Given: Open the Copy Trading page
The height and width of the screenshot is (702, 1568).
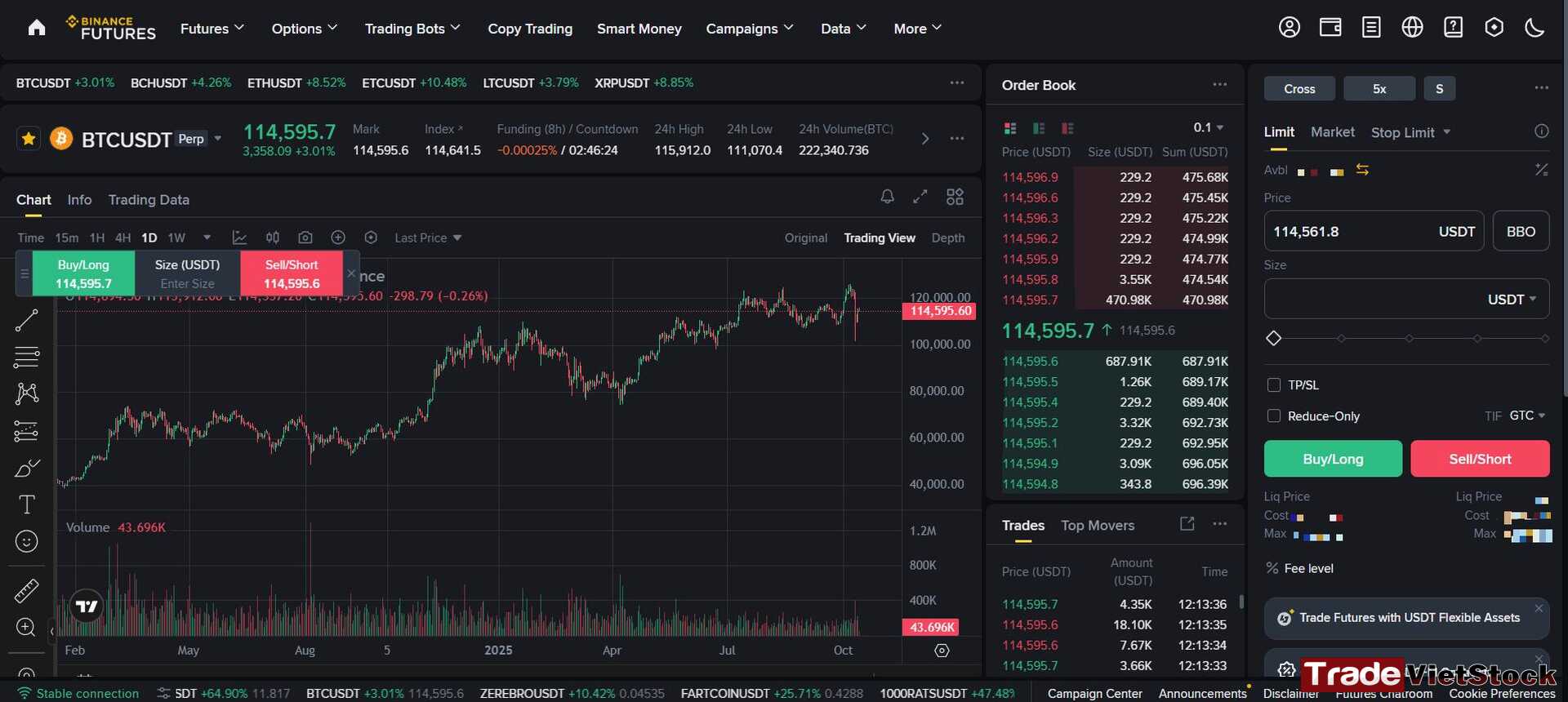Looking at the screenshot, I should point(530,29).
